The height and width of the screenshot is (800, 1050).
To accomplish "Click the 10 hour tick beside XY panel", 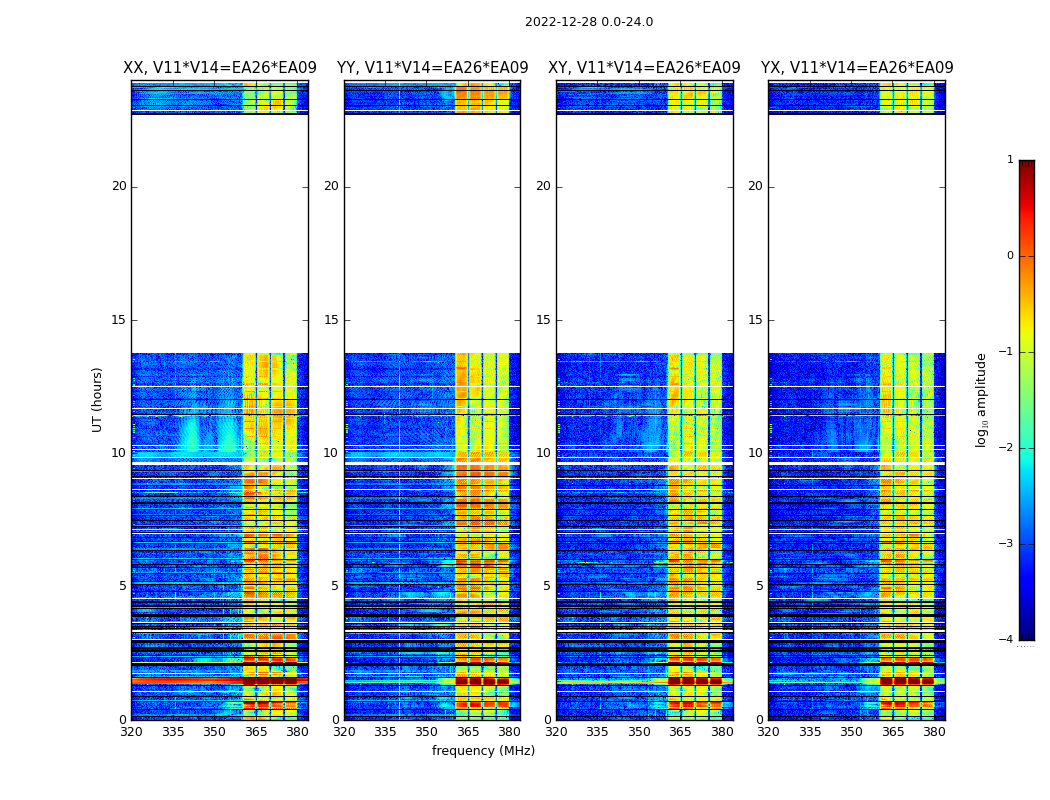I will click(542, 453).
